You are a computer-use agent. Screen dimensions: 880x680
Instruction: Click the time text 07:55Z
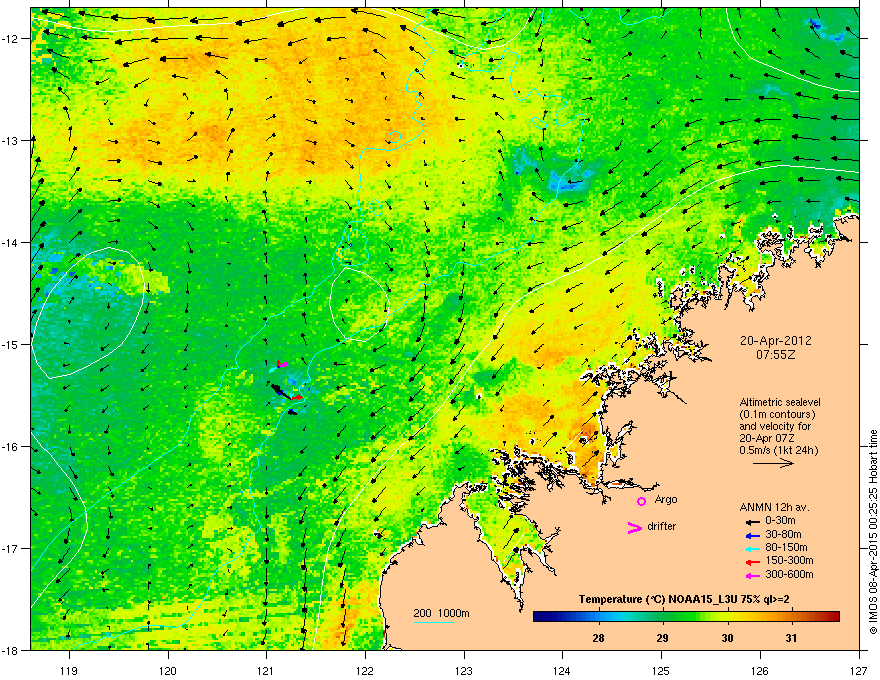click(775, 355)
